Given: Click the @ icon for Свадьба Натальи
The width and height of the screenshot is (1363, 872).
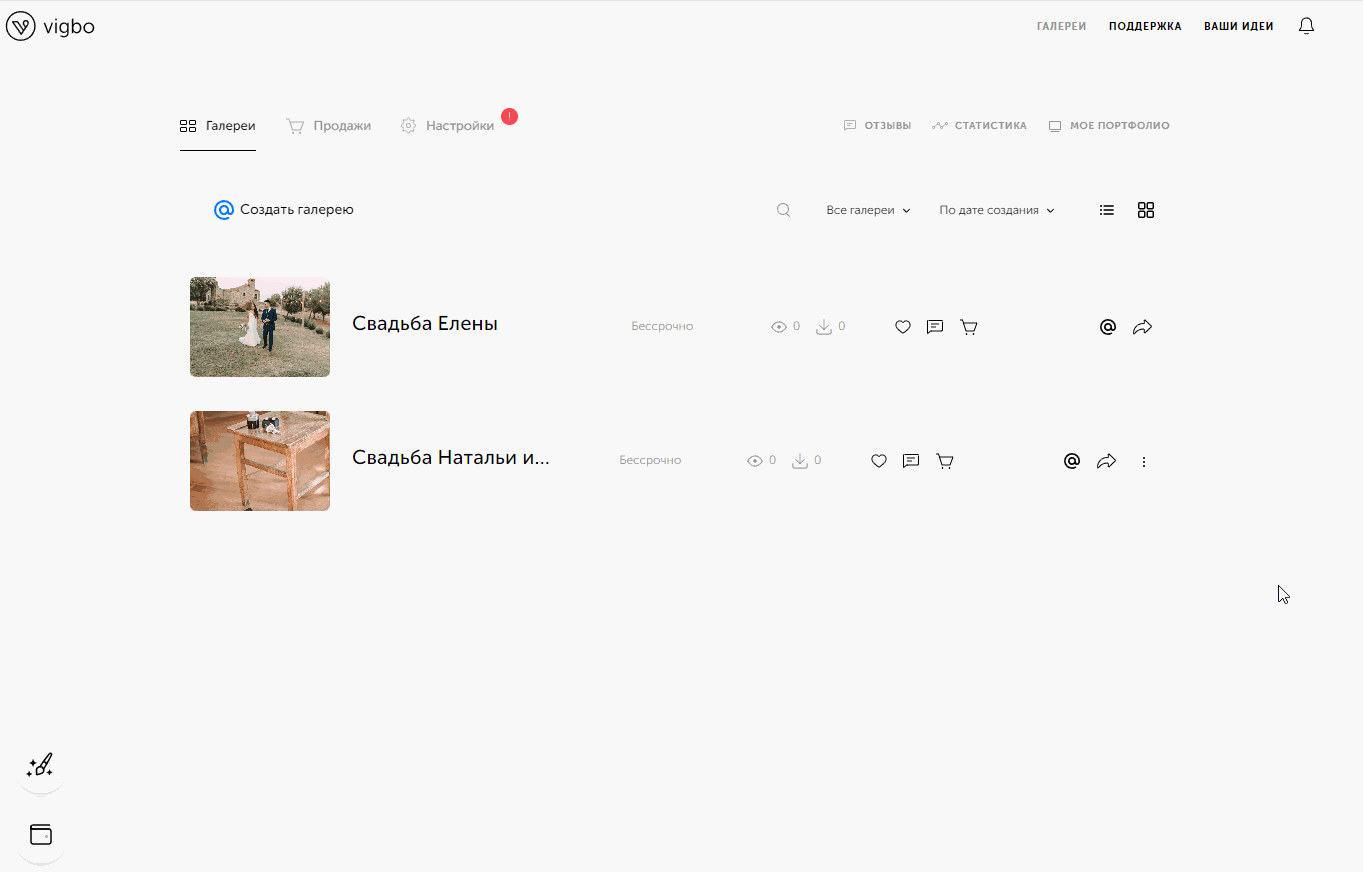Looking at the screenshot, I should [1072, 461].
